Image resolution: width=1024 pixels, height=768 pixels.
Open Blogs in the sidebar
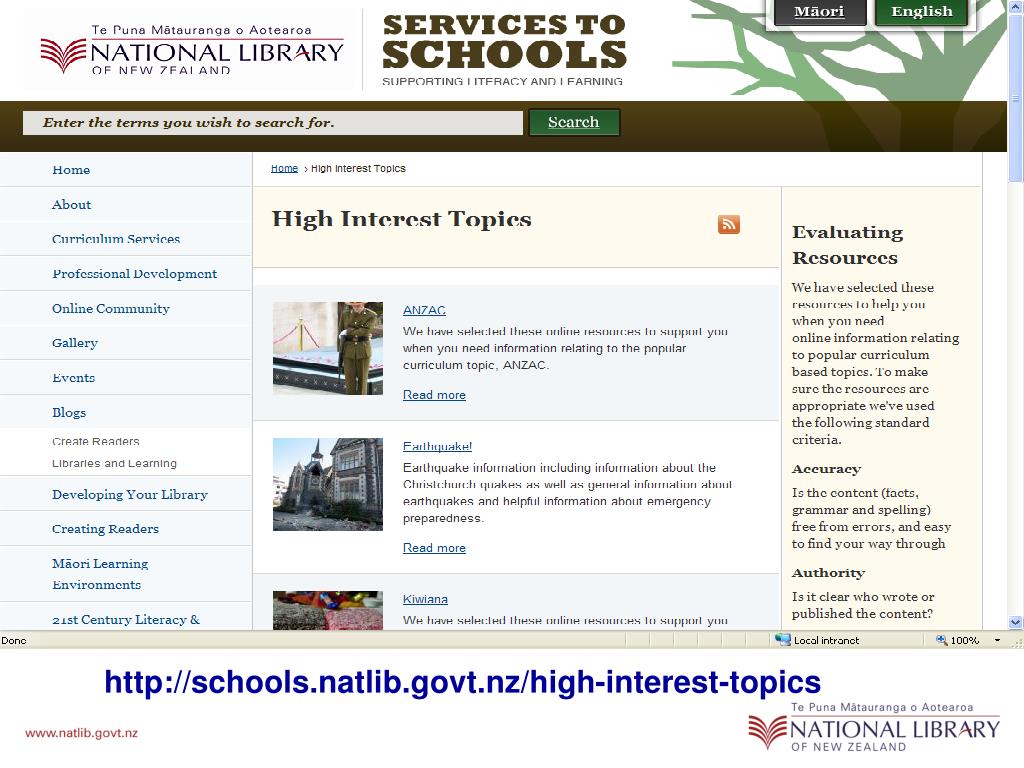pos(69,412)
